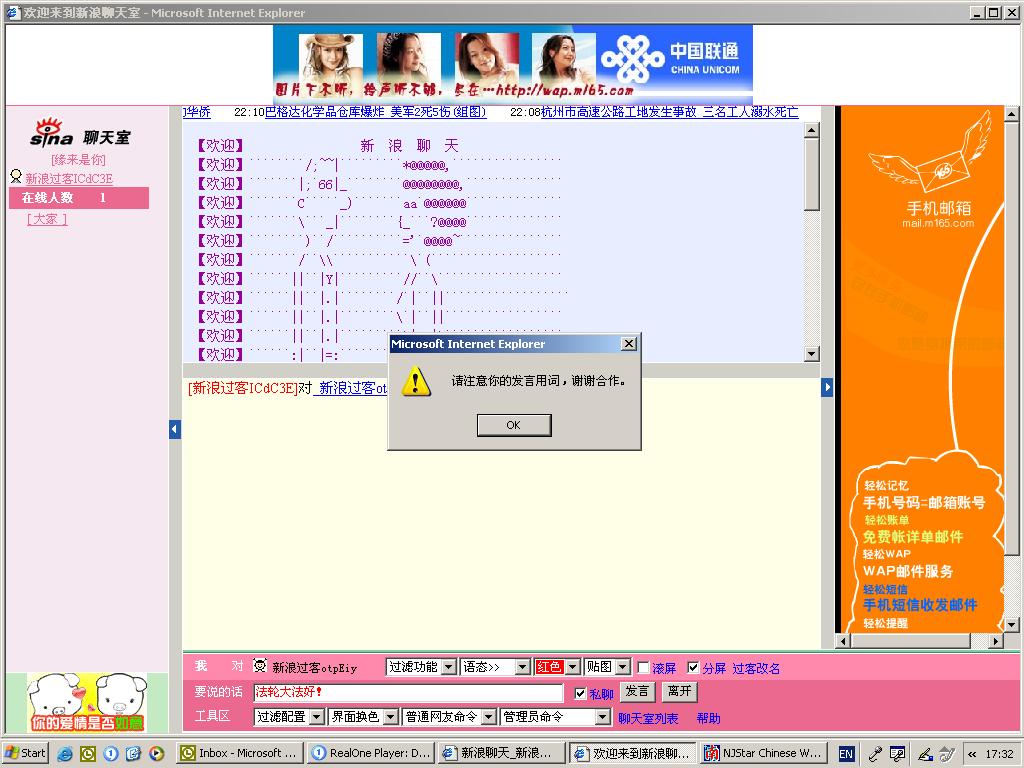Click the Windows Start button
The width and height of the screenshot is (1024, 768).
pyautogui.click(x=26, y=753)
